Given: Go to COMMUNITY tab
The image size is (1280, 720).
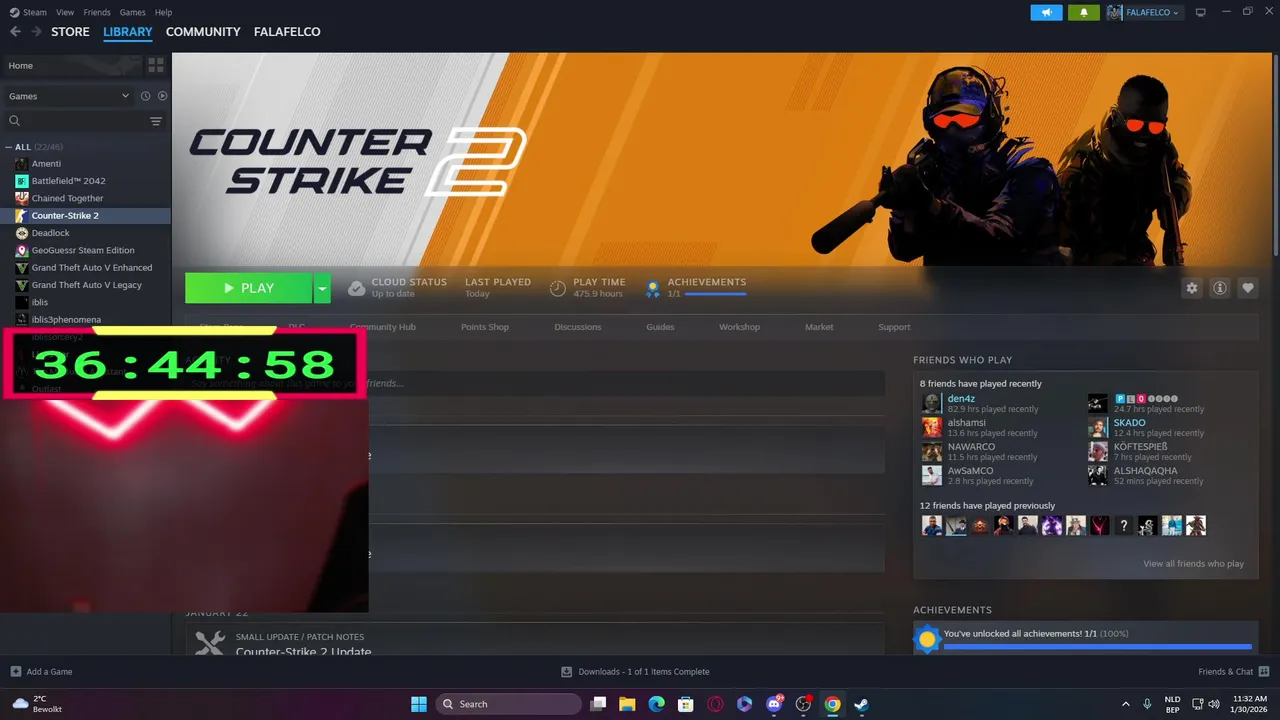Looking at the screenshot, I should pyautogui.click(x=203, y=32).
